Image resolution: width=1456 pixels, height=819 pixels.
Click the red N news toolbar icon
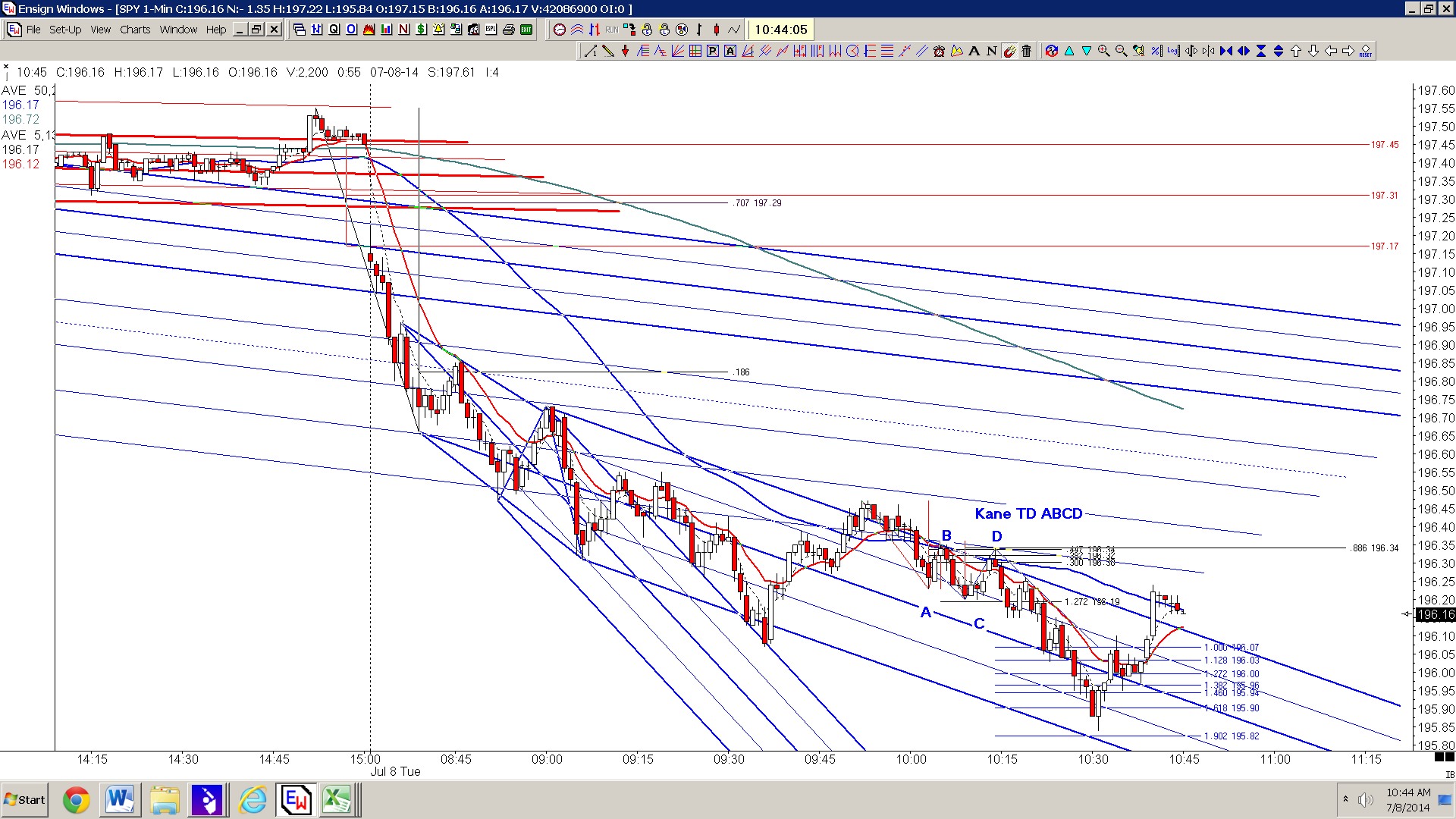tap(403, 30)
